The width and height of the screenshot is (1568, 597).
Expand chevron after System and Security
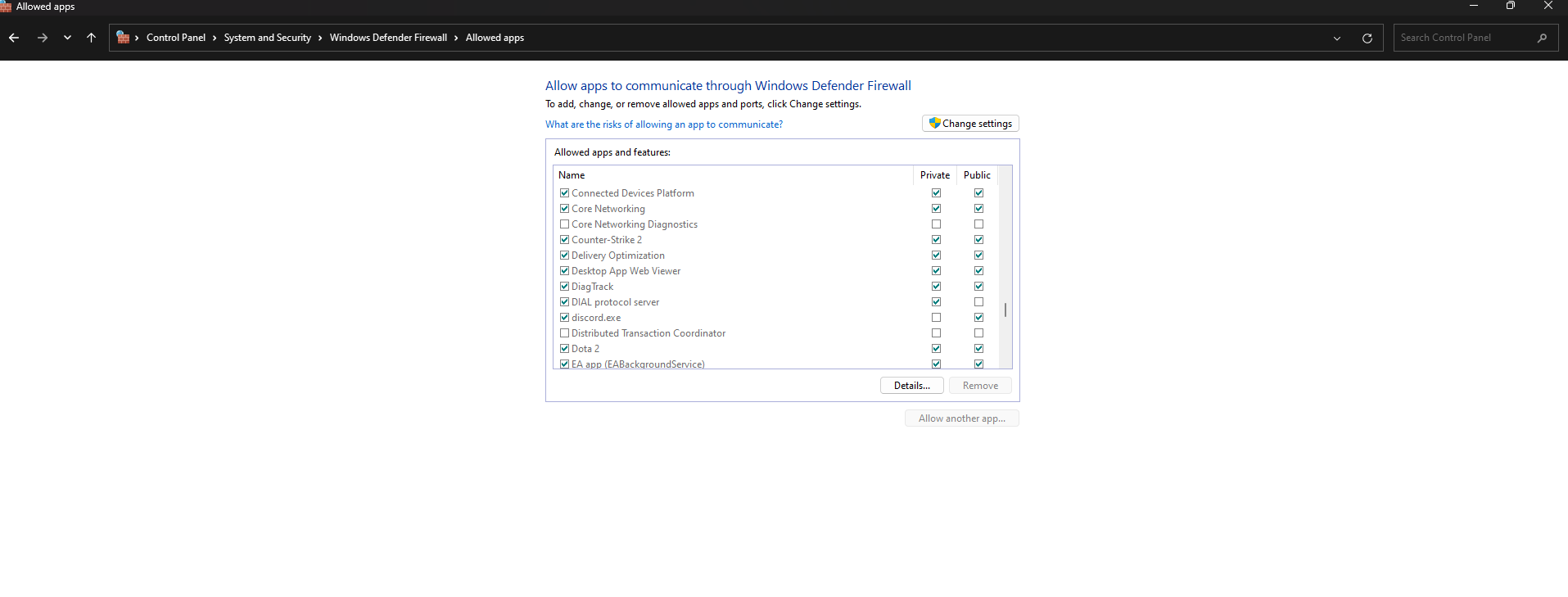click(x=320, y=38)
